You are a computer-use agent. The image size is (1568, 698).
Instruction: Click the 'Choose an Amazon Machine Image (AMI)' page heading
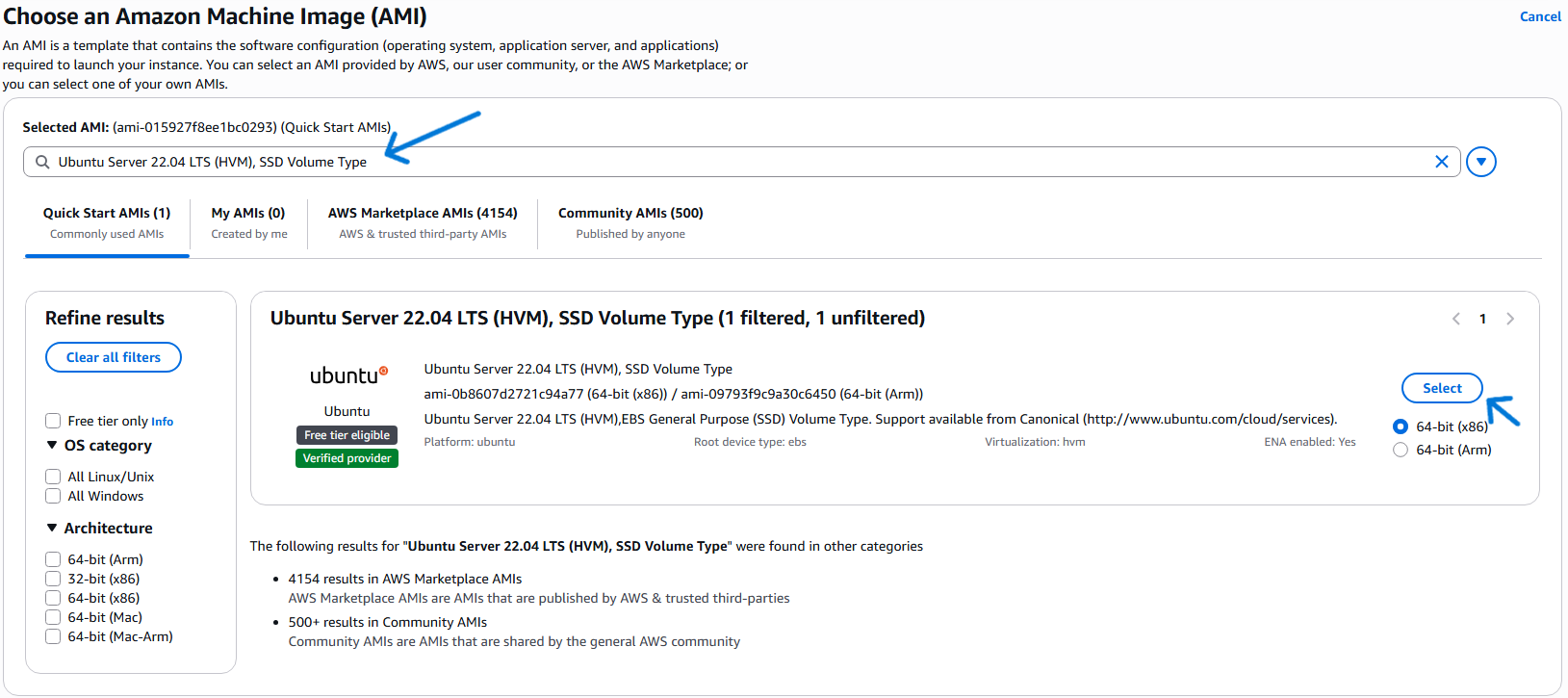(x=215, y=16)
